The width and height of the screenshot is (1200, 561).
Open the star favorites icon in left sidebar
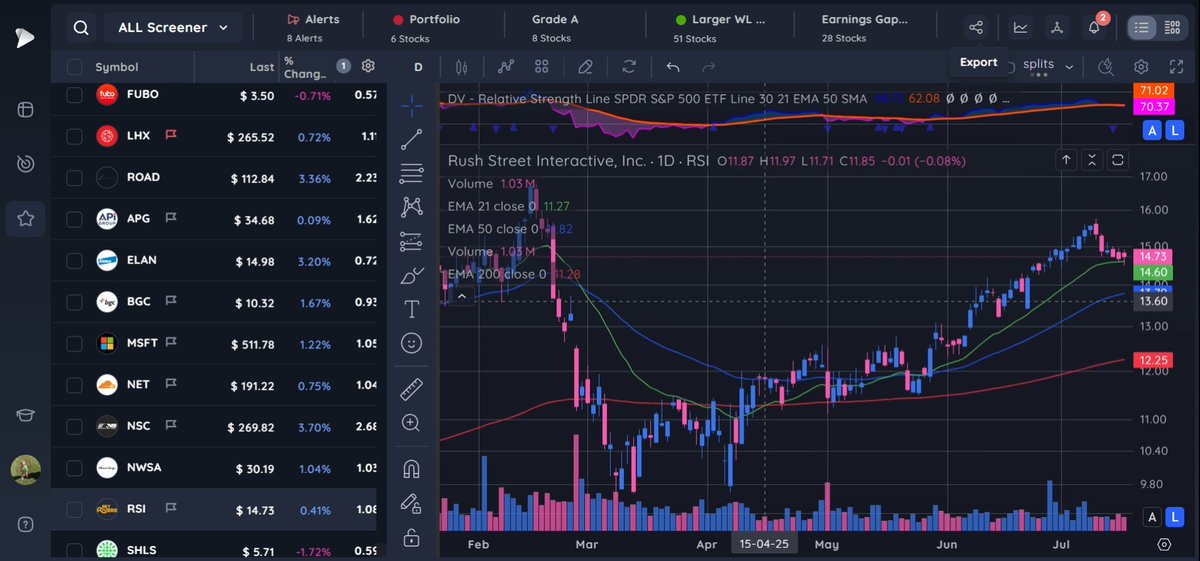[25, 218]
